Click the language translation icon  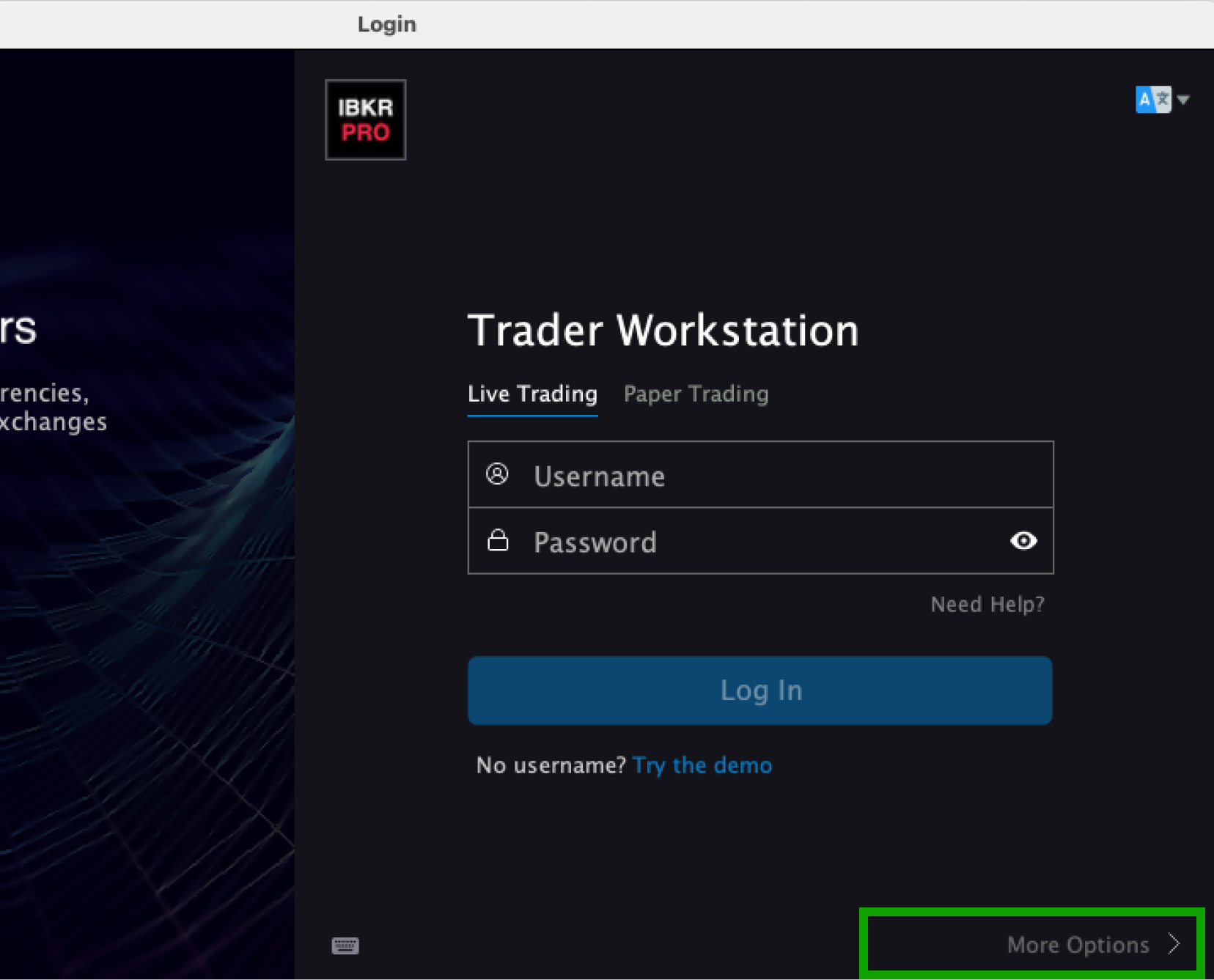point(1152,100)
